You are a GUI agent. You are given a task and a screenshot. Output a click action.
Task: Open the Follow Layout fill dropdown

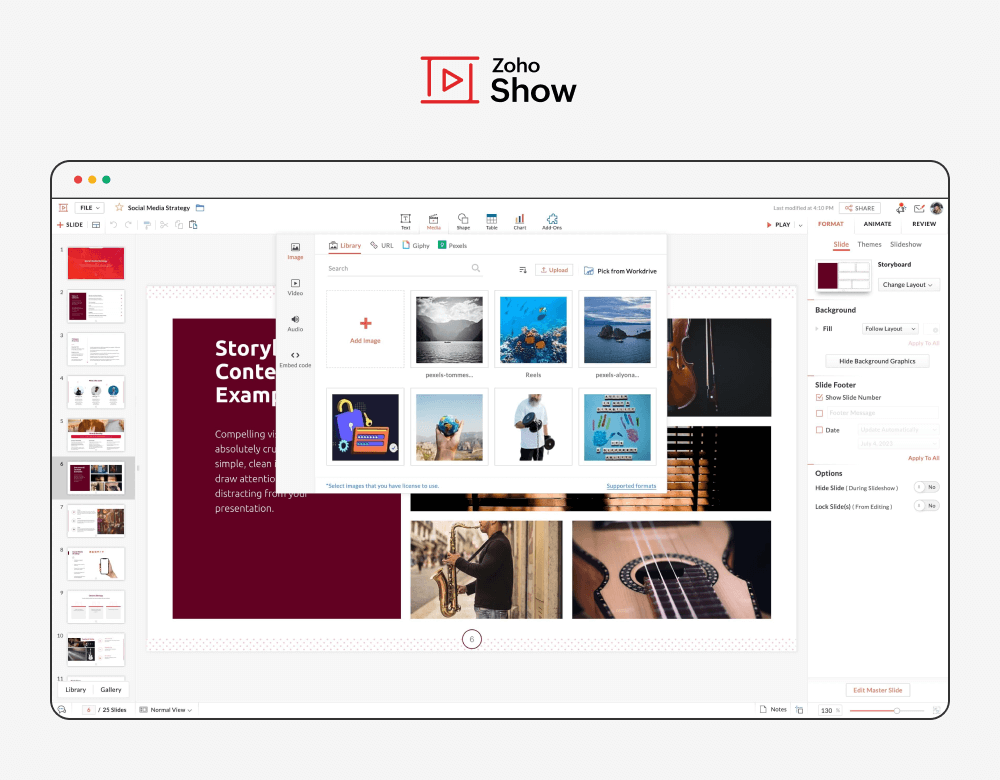coord(890,328)
